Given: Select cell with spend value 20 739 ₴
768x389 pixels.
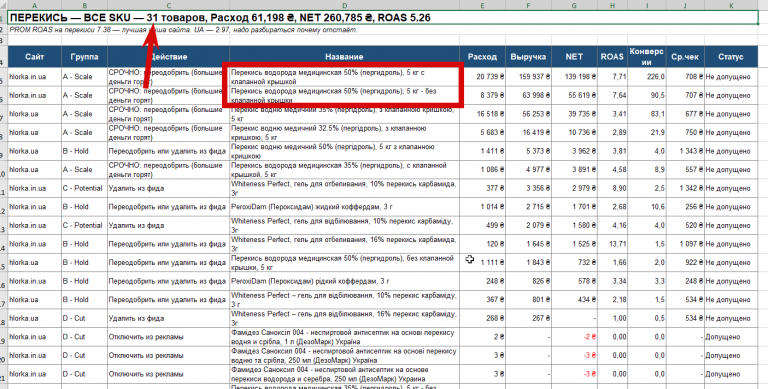Looking at the screenshot, I should click(482, 77).
